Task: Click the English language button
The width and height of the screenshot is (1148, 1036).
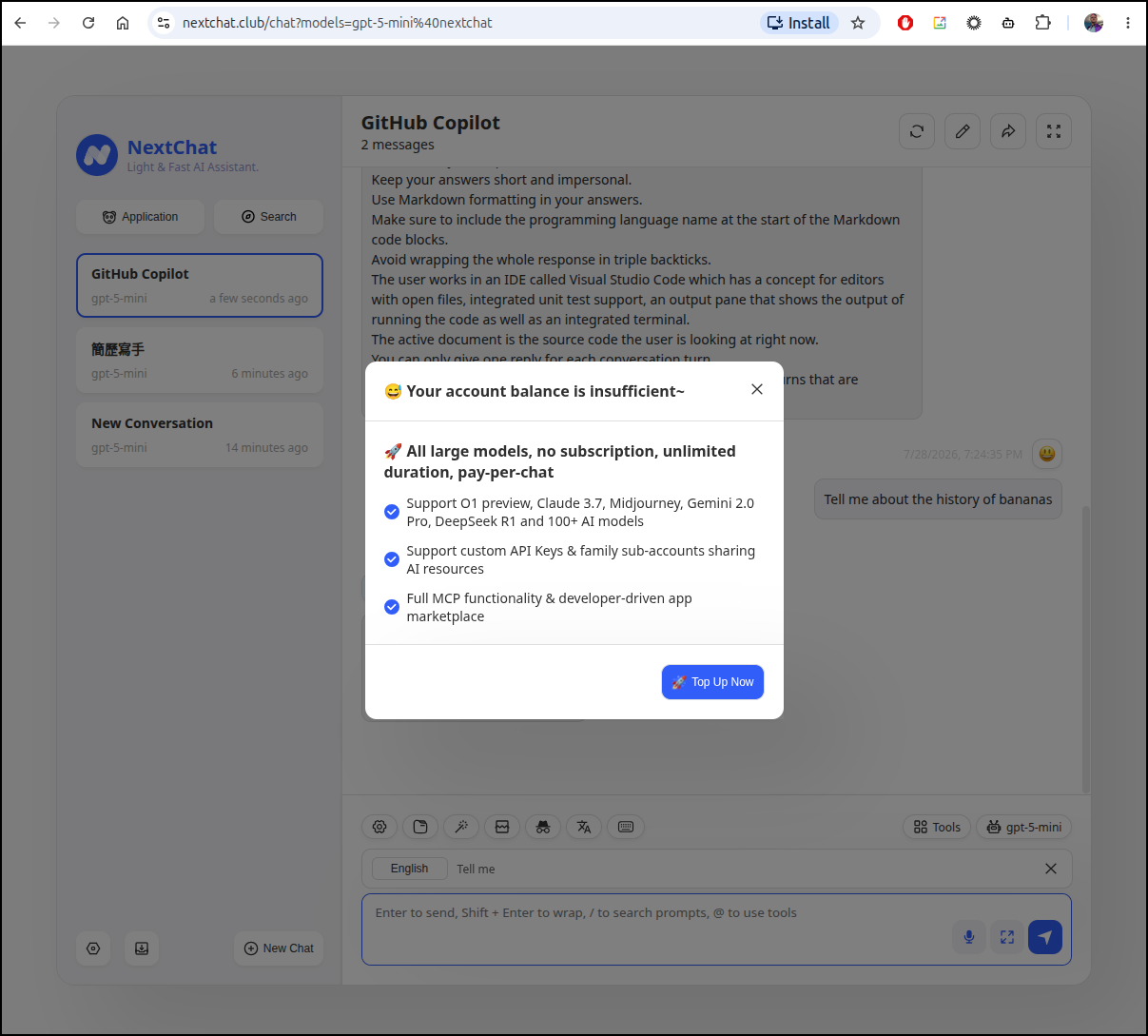Action: point(409,869)
